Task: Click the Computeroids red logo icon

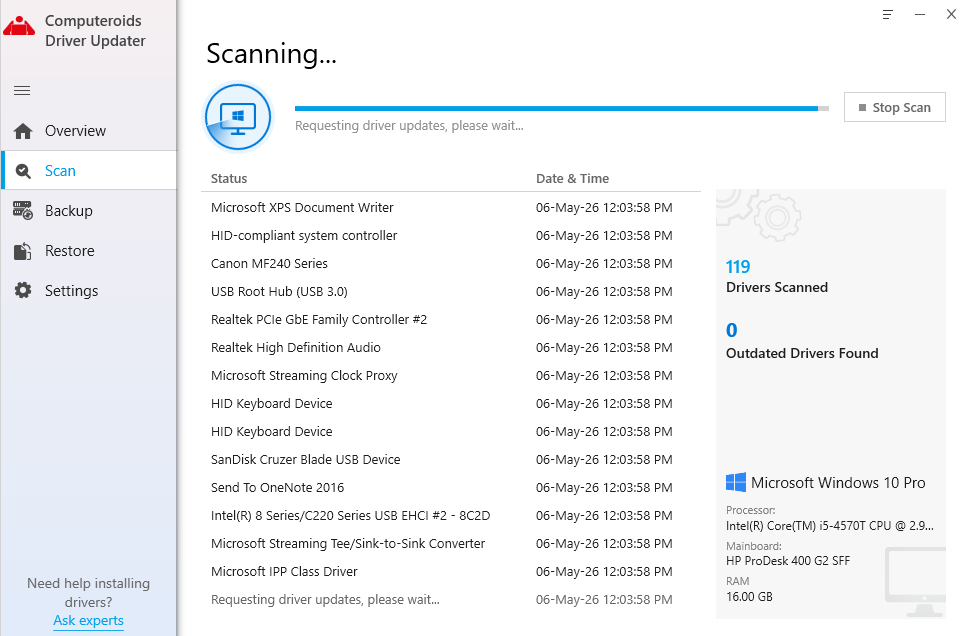Action: [x=19, y=27]
